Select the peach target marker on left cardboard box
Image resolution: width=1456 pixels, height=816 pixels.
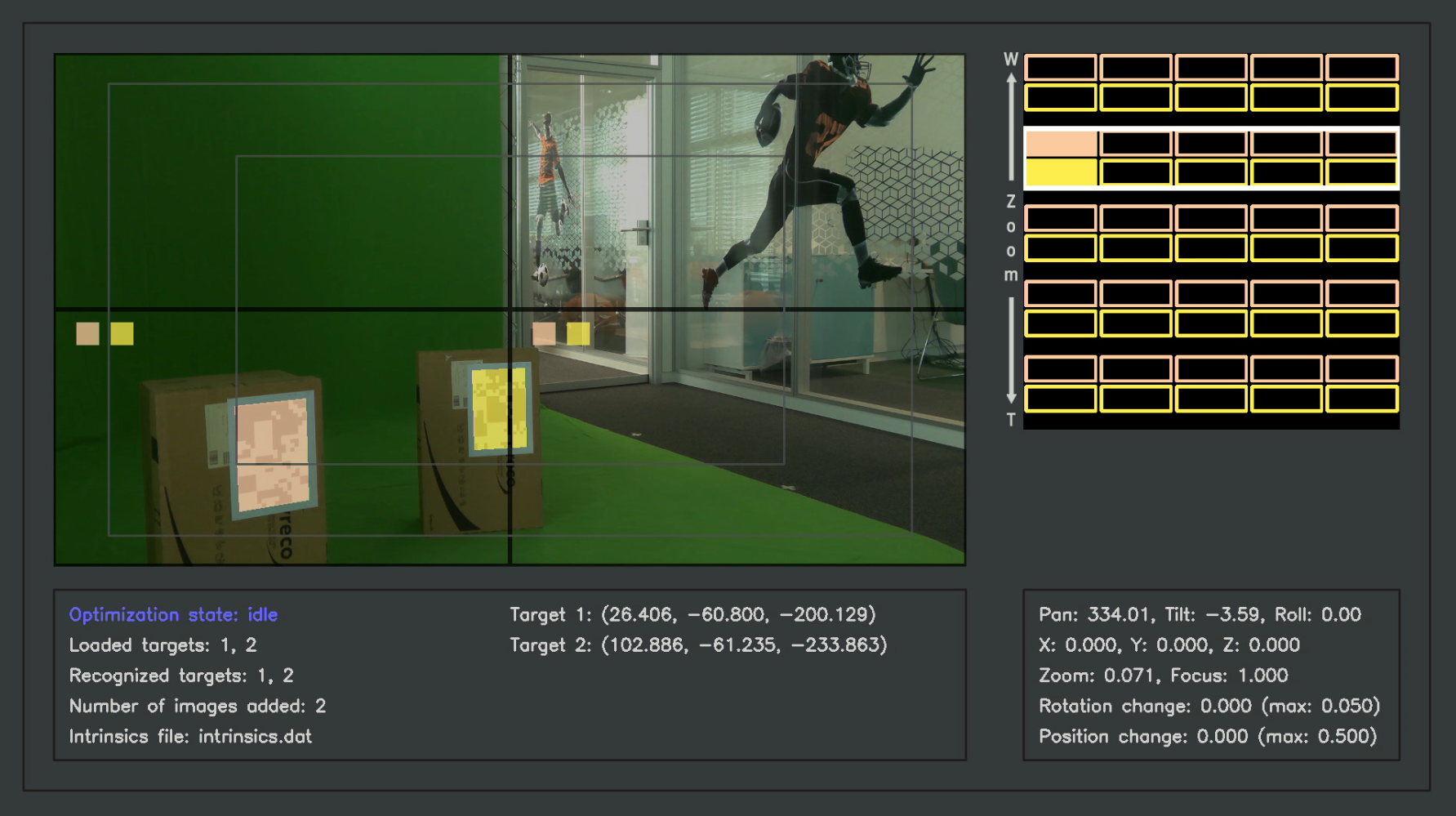273,455
